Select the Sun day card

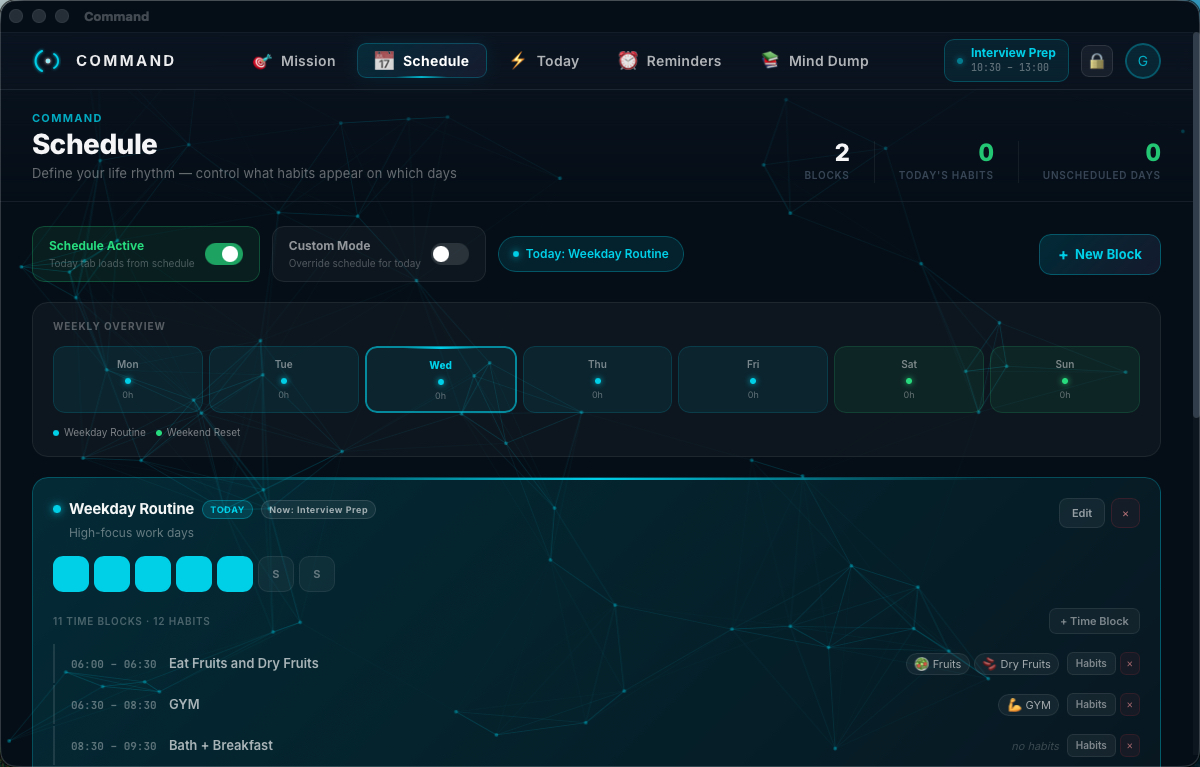pos(1065,379)
